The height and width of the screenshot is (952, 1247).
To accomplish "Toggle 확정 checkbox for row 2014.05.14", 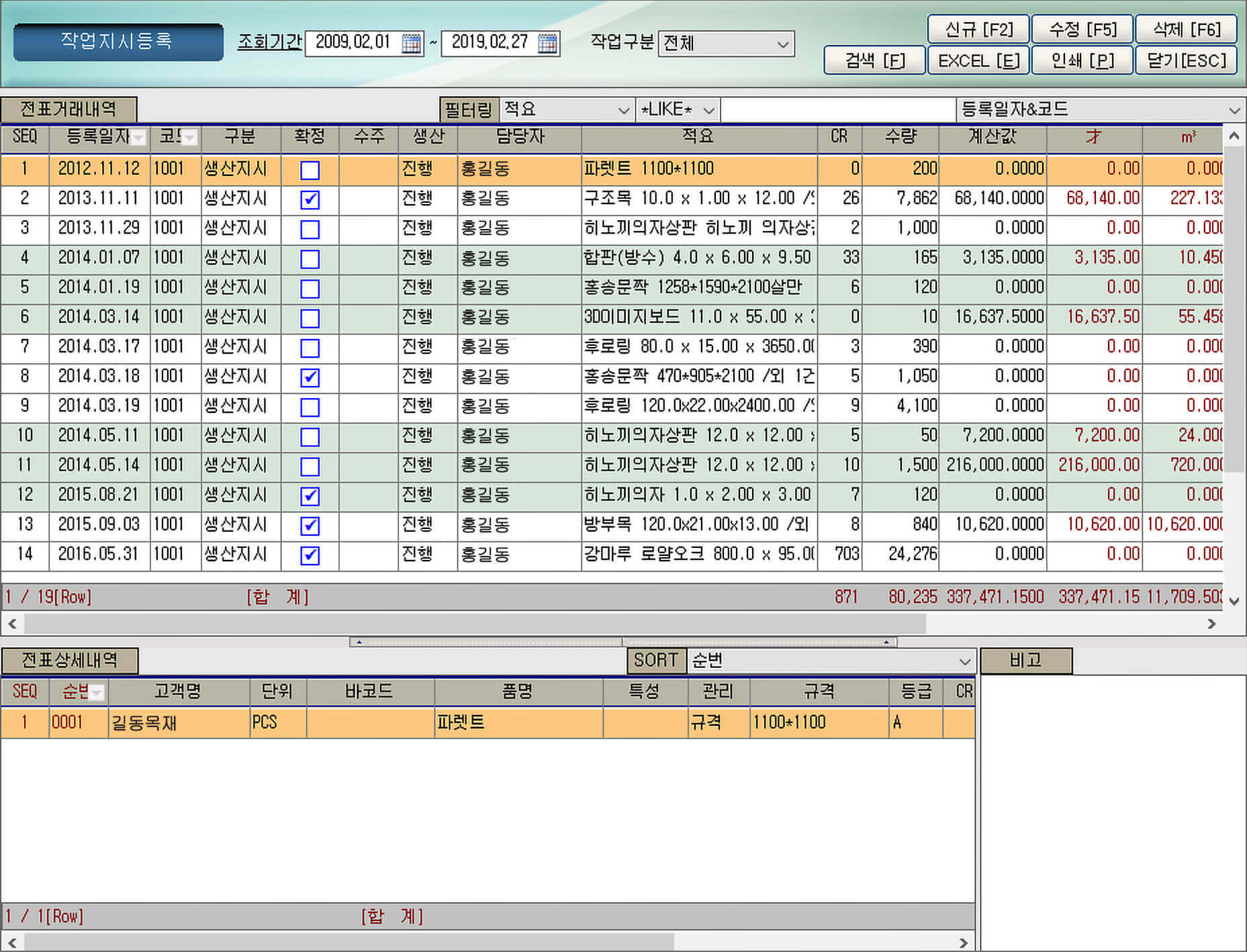I will coord(310,466).
